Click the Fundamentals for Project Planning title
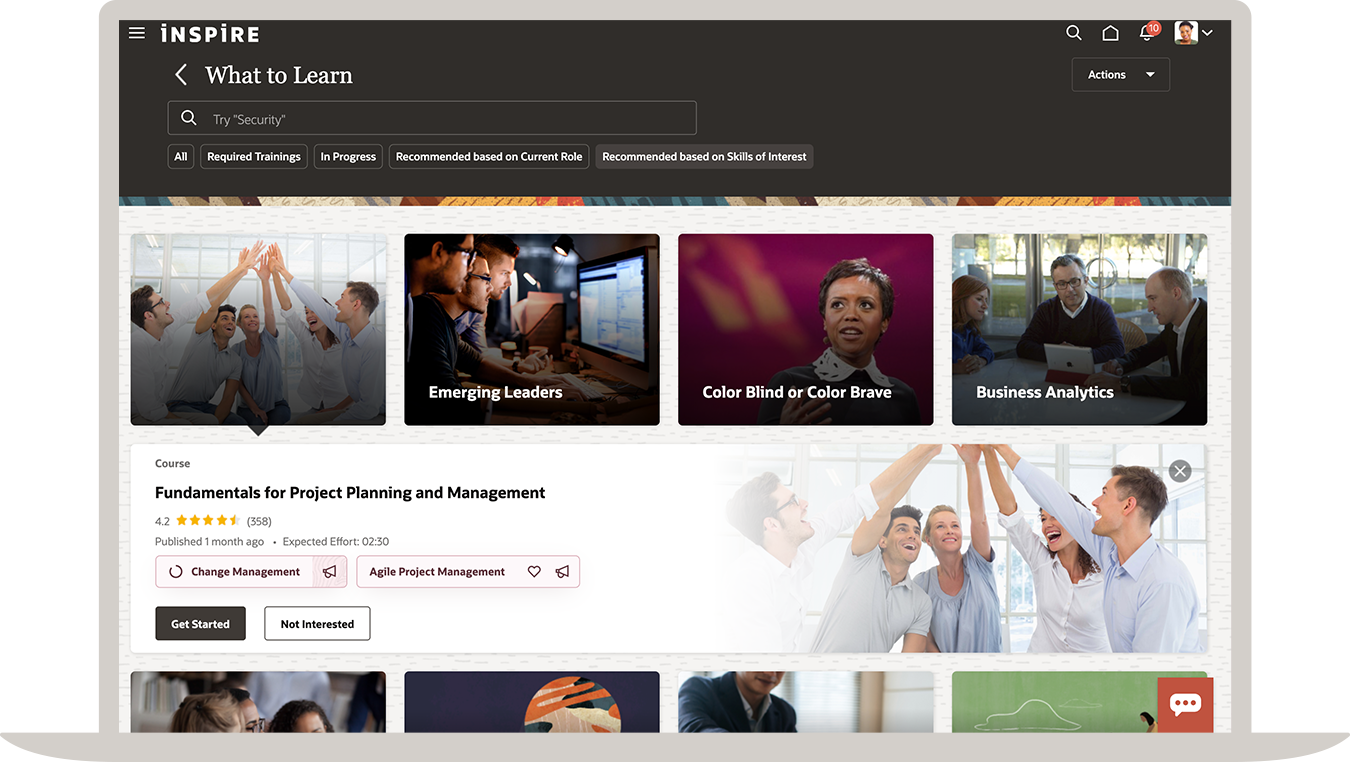Viewport: 1350px width, 762px height. click(x=350, y=493)
